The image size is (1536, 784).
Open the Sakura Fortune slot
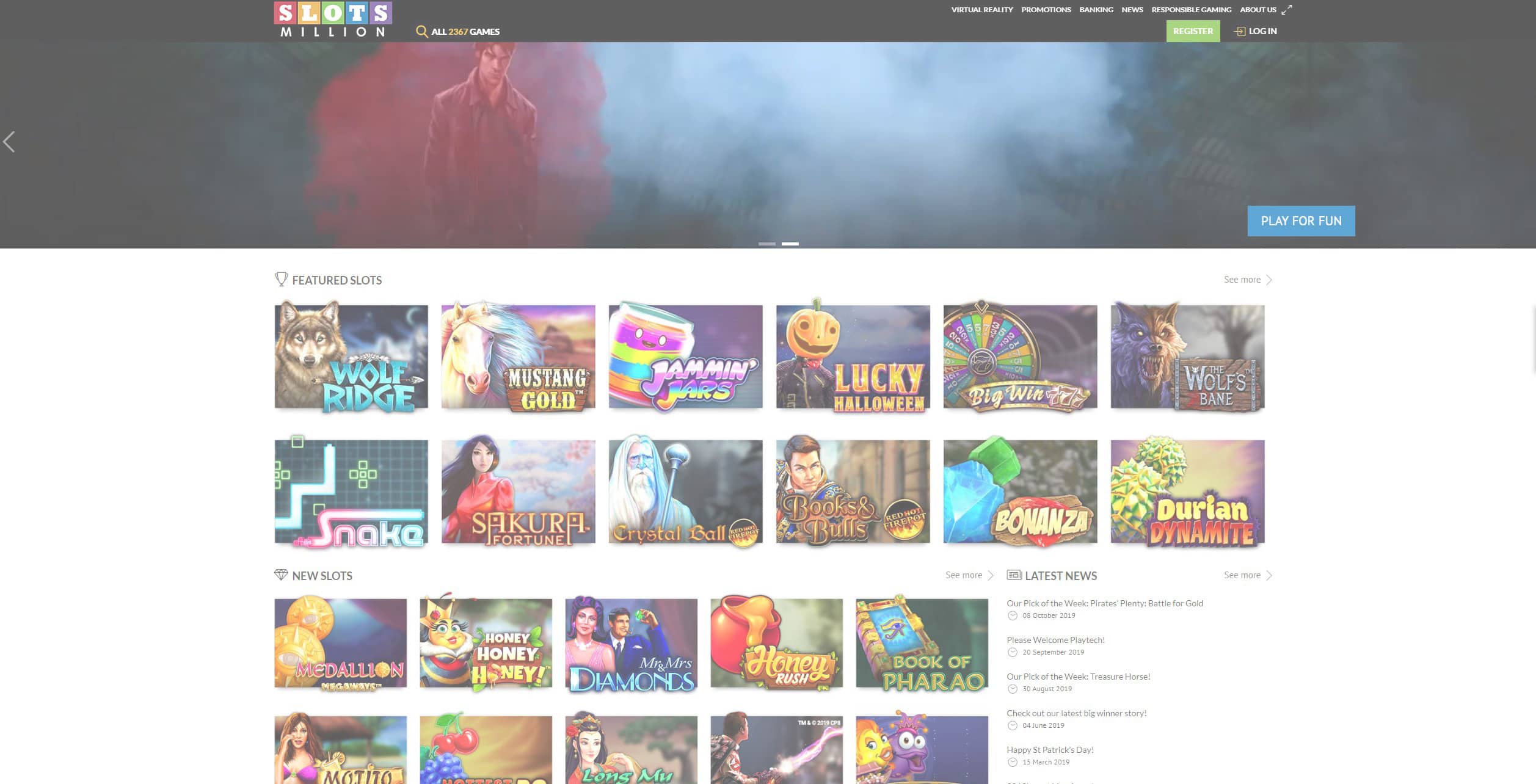tap(519, 492)
